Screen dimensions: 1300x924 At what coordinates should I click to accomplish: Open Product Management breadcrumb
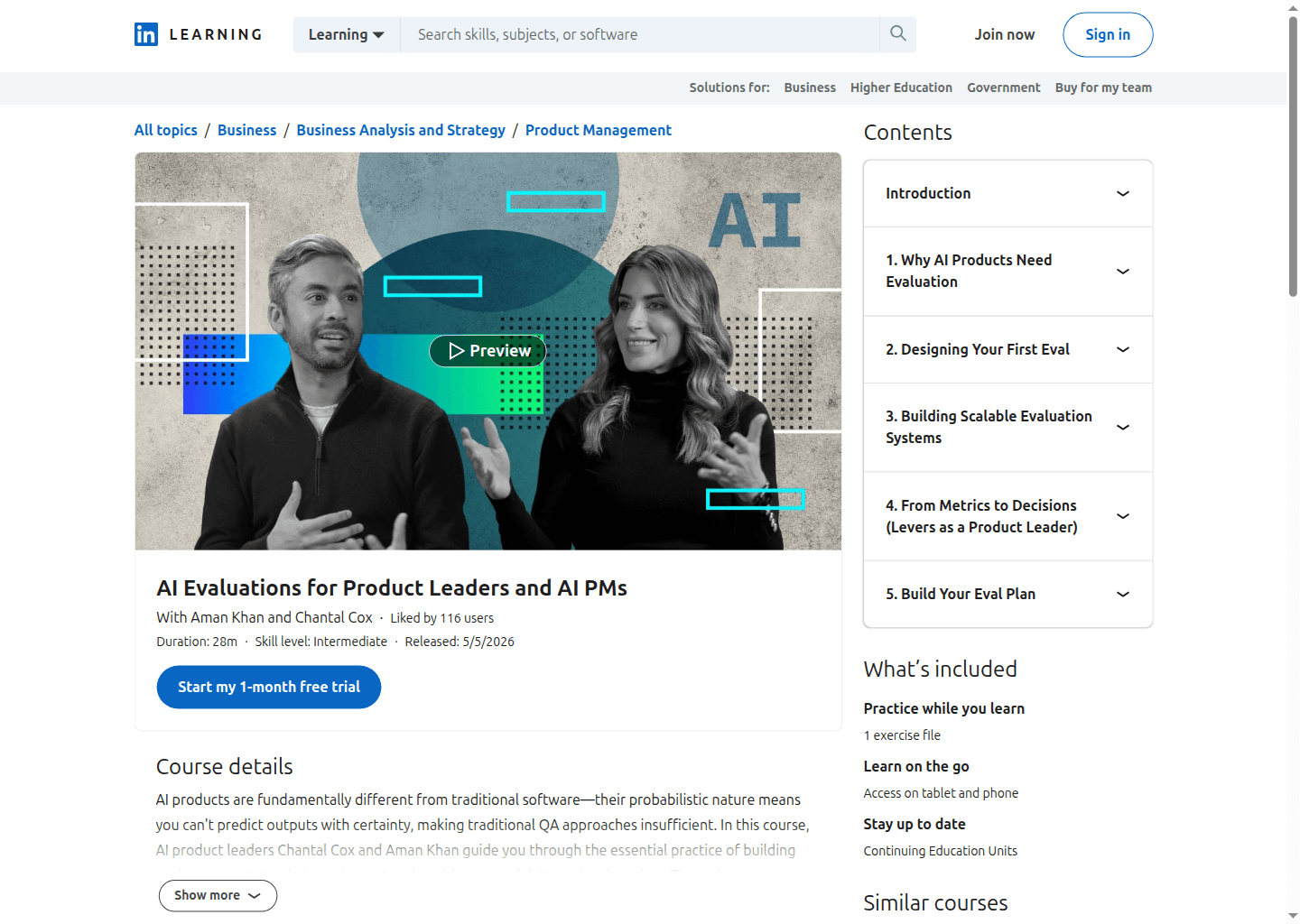pyautogui.click(x=599, y=130)
